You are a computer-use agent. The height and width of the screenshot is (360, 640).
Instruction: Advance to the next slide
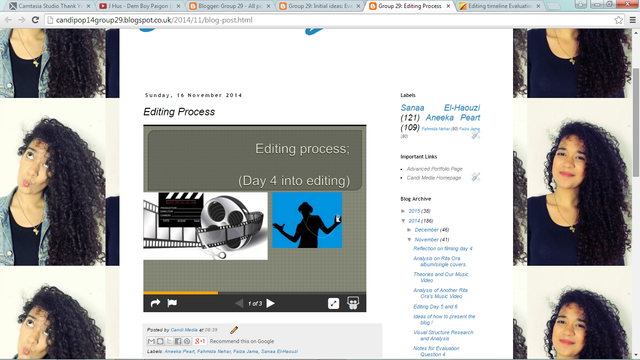pos(270,303)
